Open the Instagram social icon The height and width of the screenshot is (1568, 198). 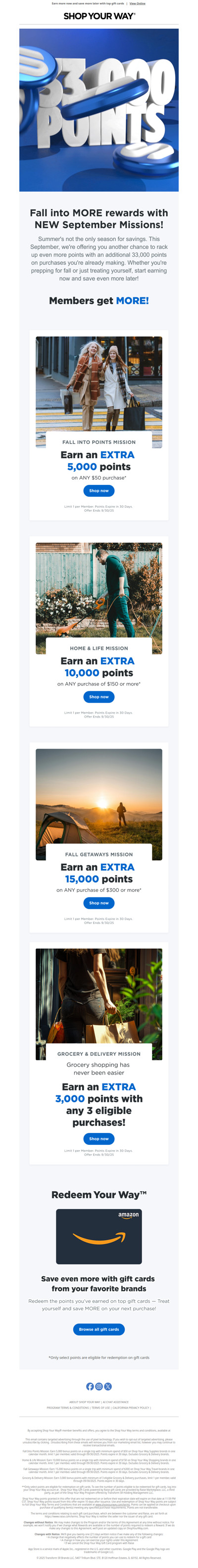click(99, 1386)
